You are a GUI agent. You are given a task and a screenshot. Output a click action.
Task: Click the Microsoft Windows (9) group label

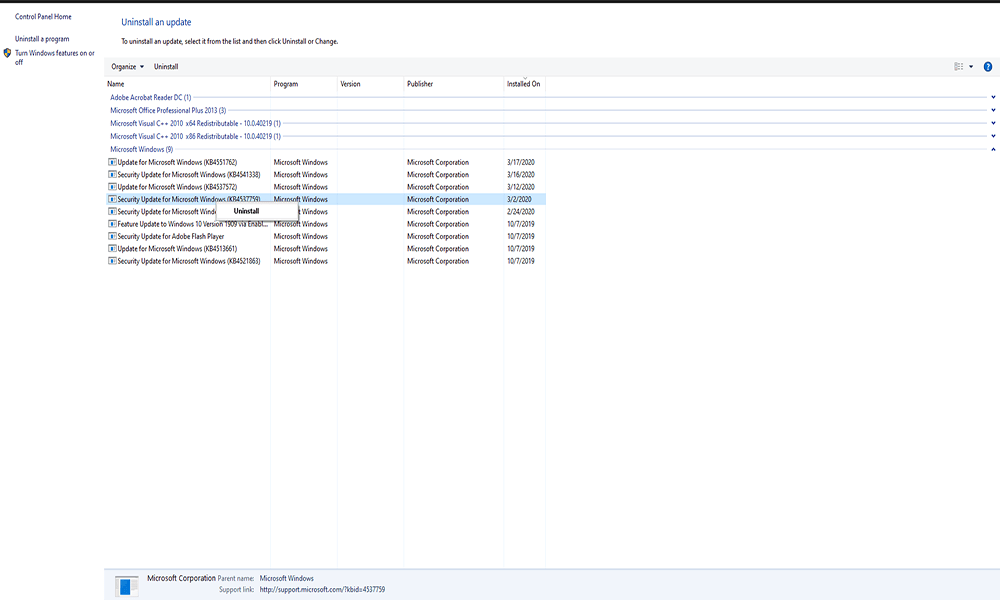(x=142, y=149)
